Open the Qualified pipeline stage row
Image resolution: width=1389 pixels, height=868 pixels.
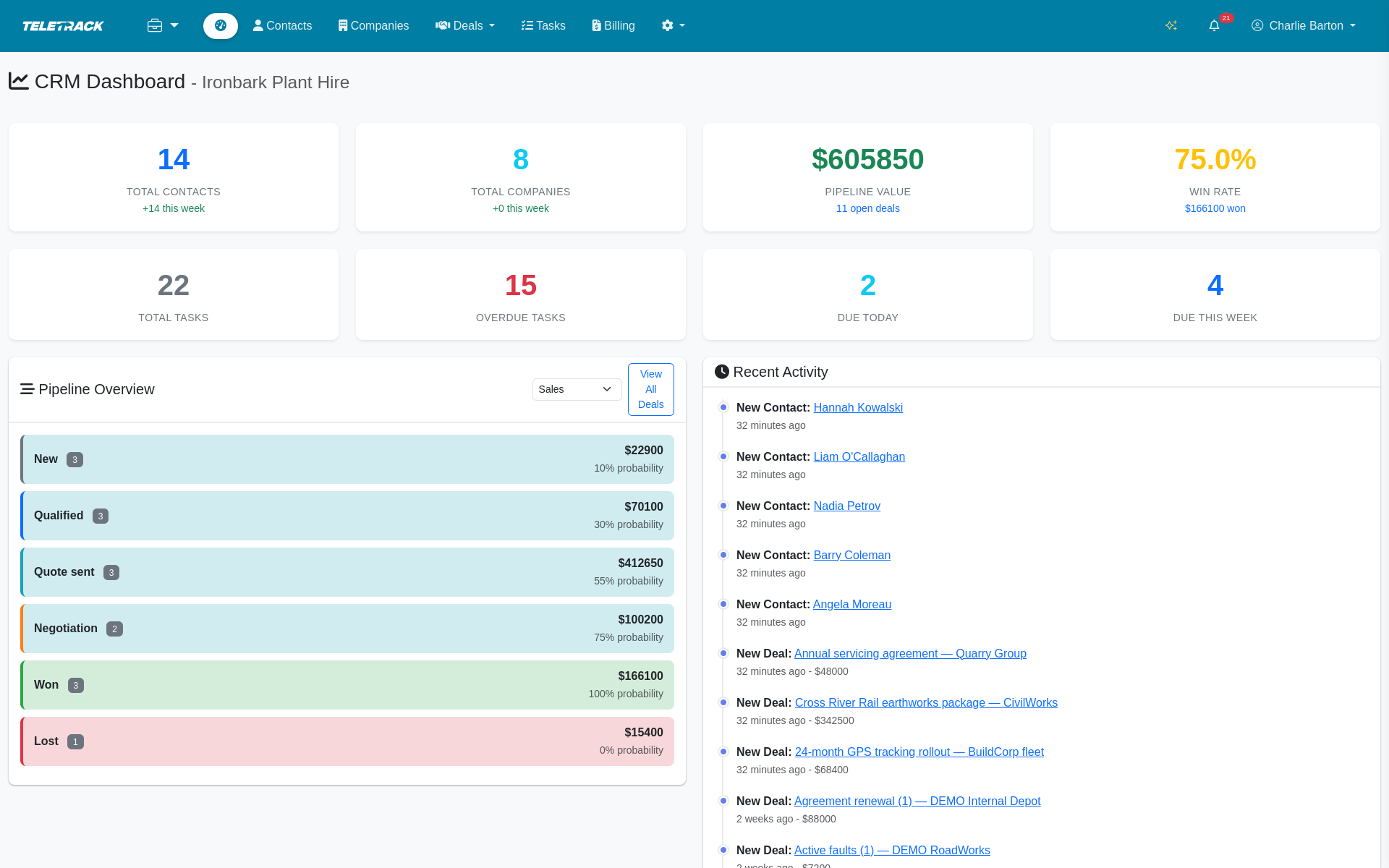(x=347, y=516)
